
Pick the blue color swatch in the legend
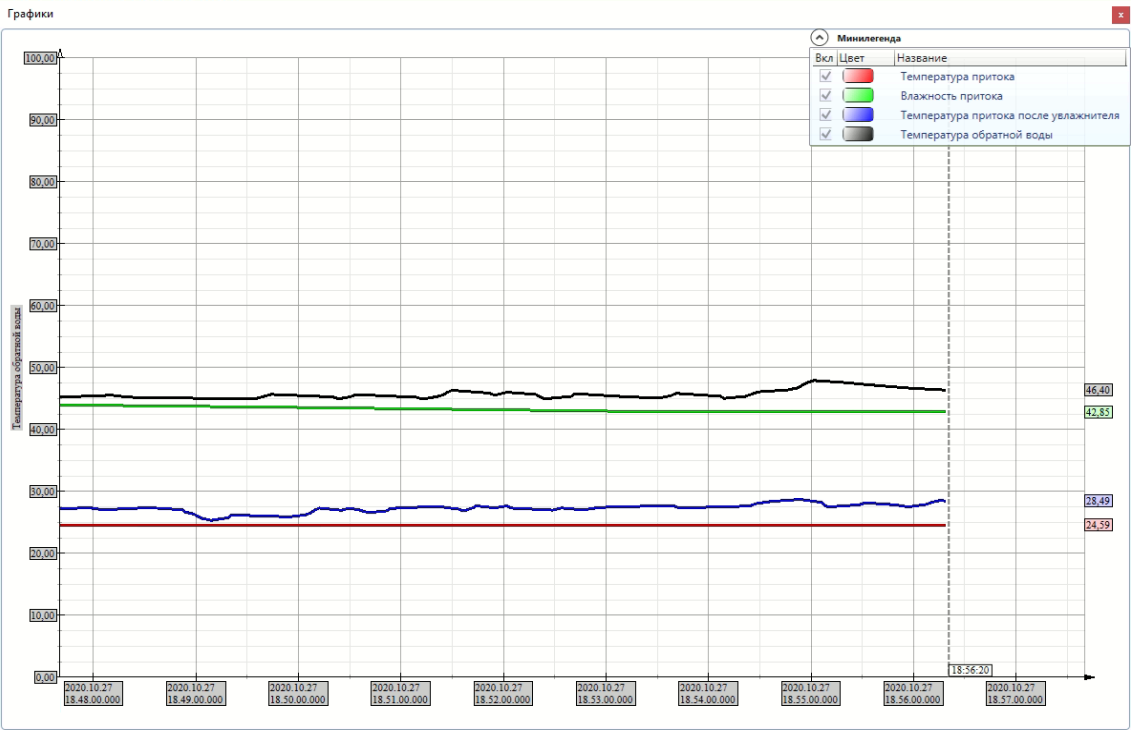click(858, 115)
